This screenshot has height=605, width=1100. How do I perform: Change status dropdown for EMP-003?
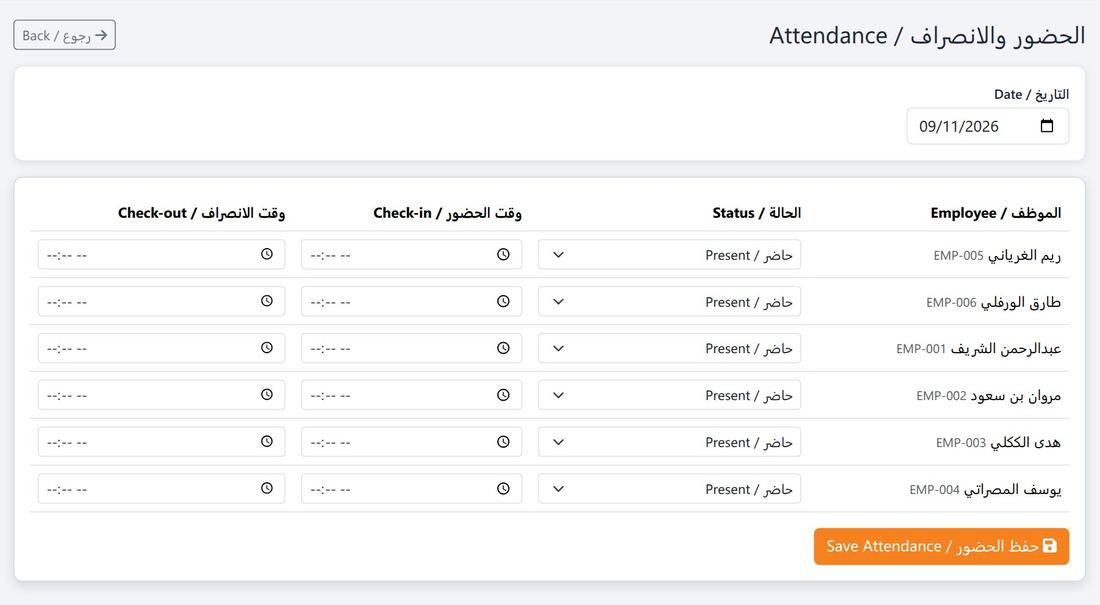[669, 442]
